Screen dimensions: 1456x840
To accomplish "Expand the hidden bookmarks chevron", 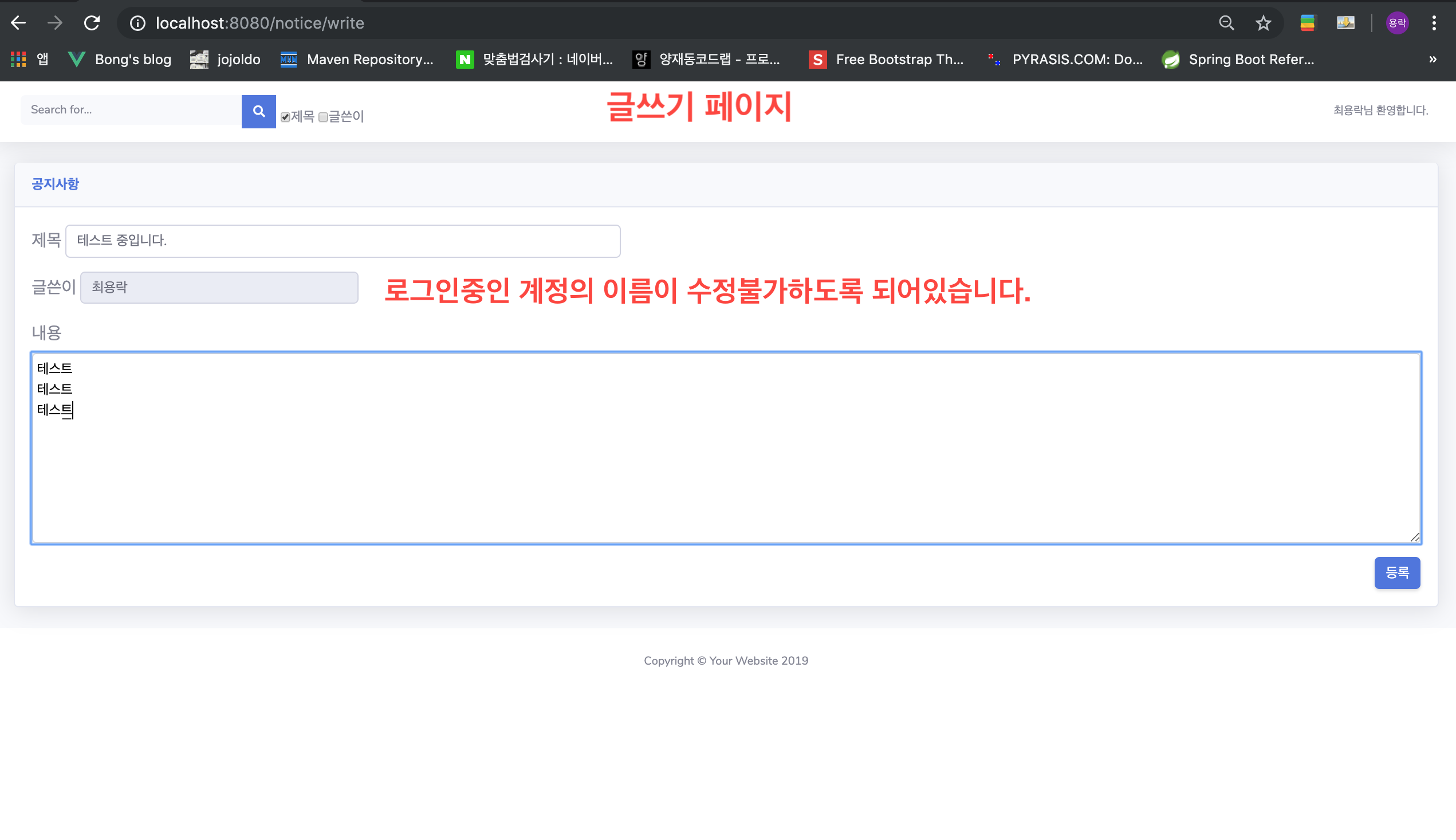I will pyautogui.click(x=1433, y=60).
